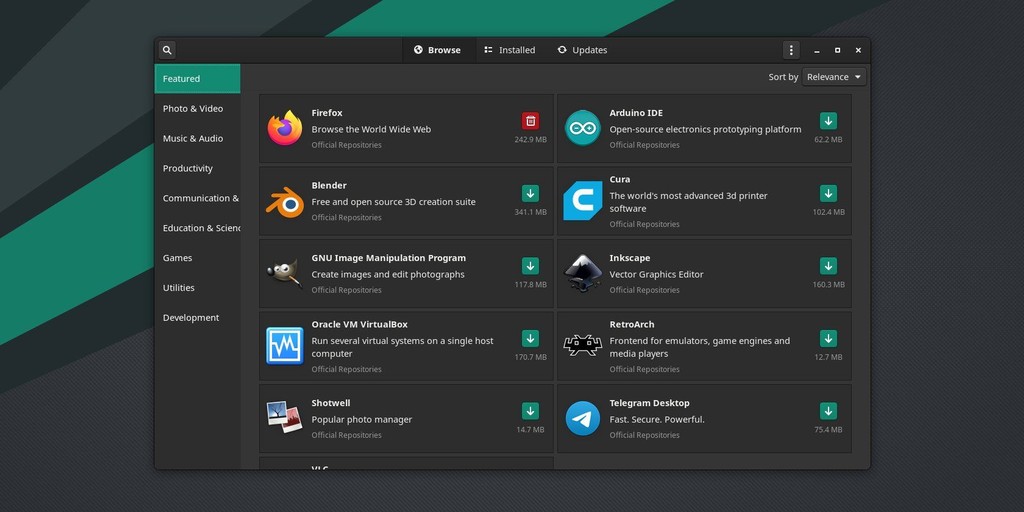Click the Shotwell app thumbnail
Image resolution: width=1024 pixels, height=512 pixels.
click(285, 417)
